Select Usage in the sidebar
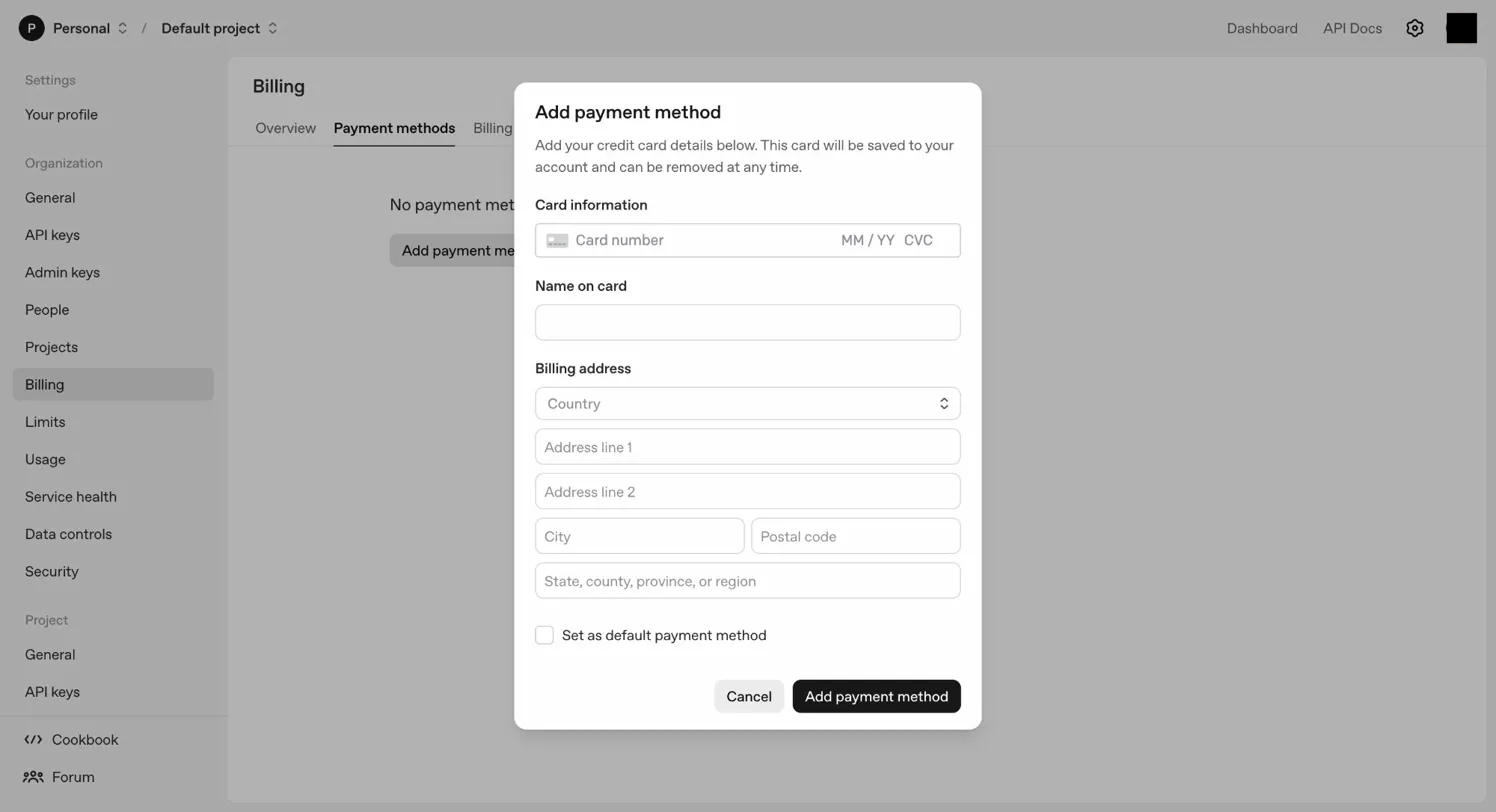This screenshot has width=1496, height=812. tap(45, 459)
